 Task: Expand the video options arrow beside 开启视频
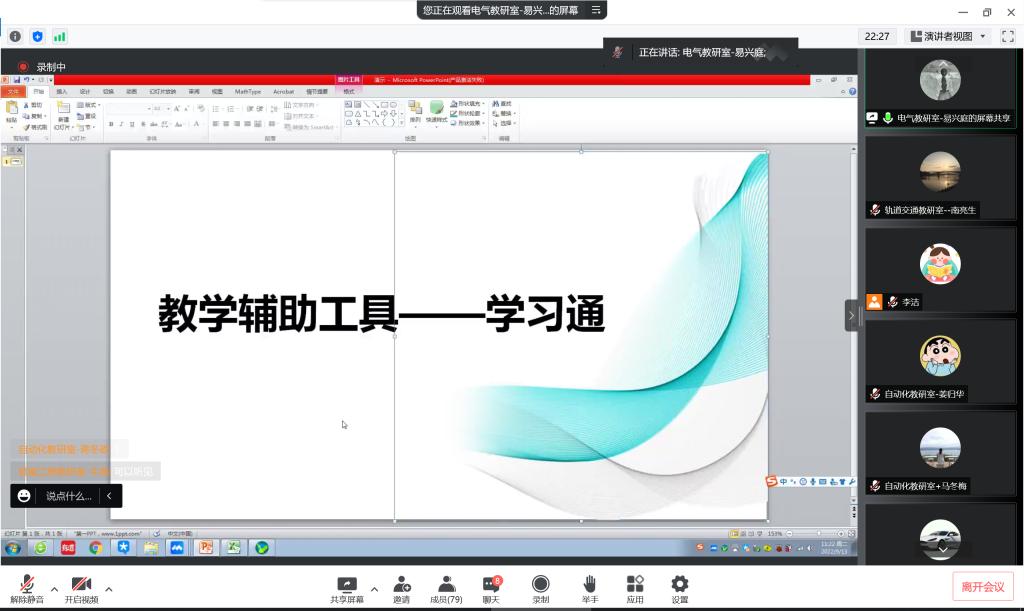tap(109, 588)
